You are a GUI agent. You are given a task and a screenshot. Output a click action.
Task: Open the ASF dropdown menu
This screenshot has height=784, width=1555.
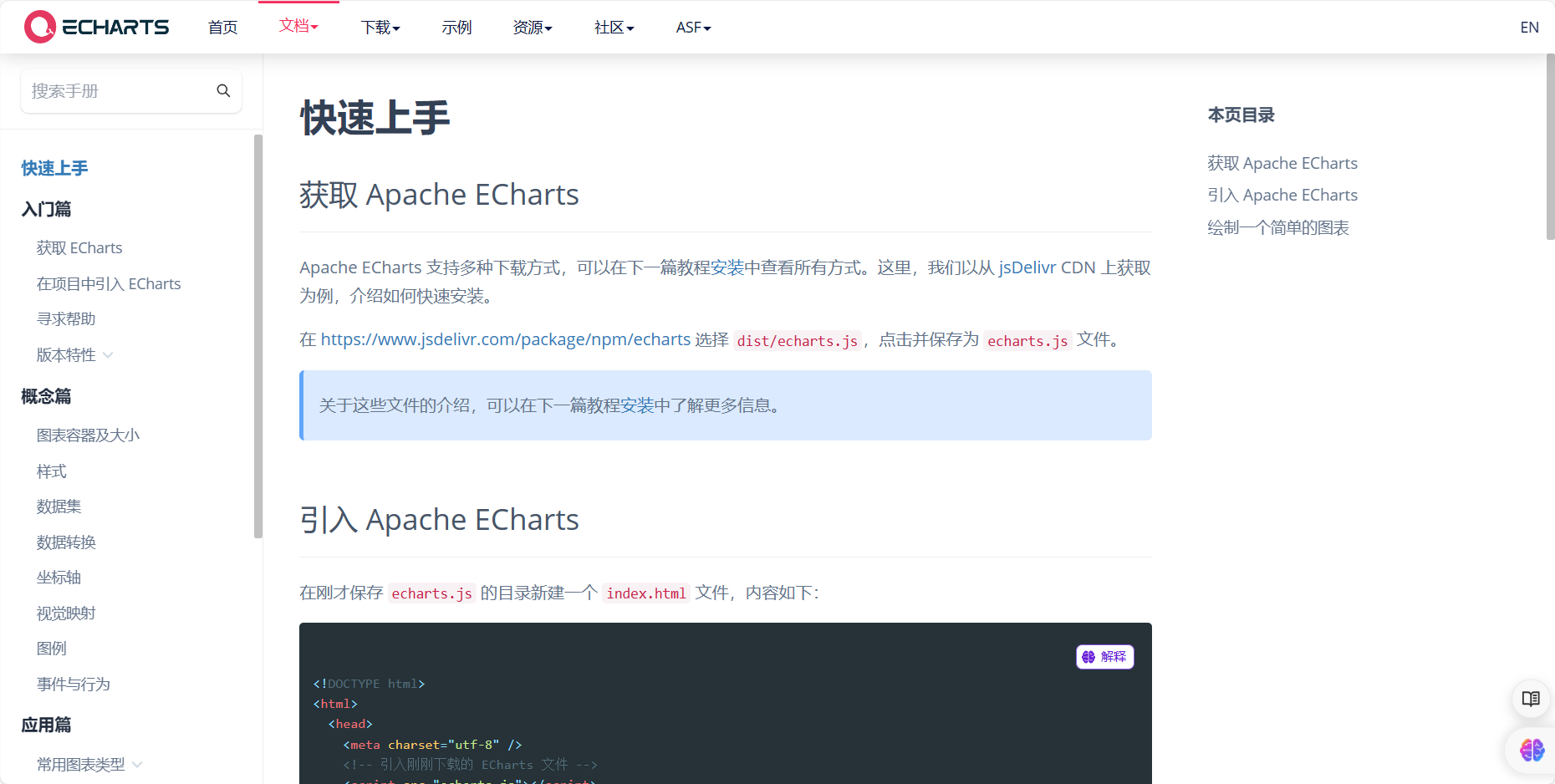pos(692,26)
